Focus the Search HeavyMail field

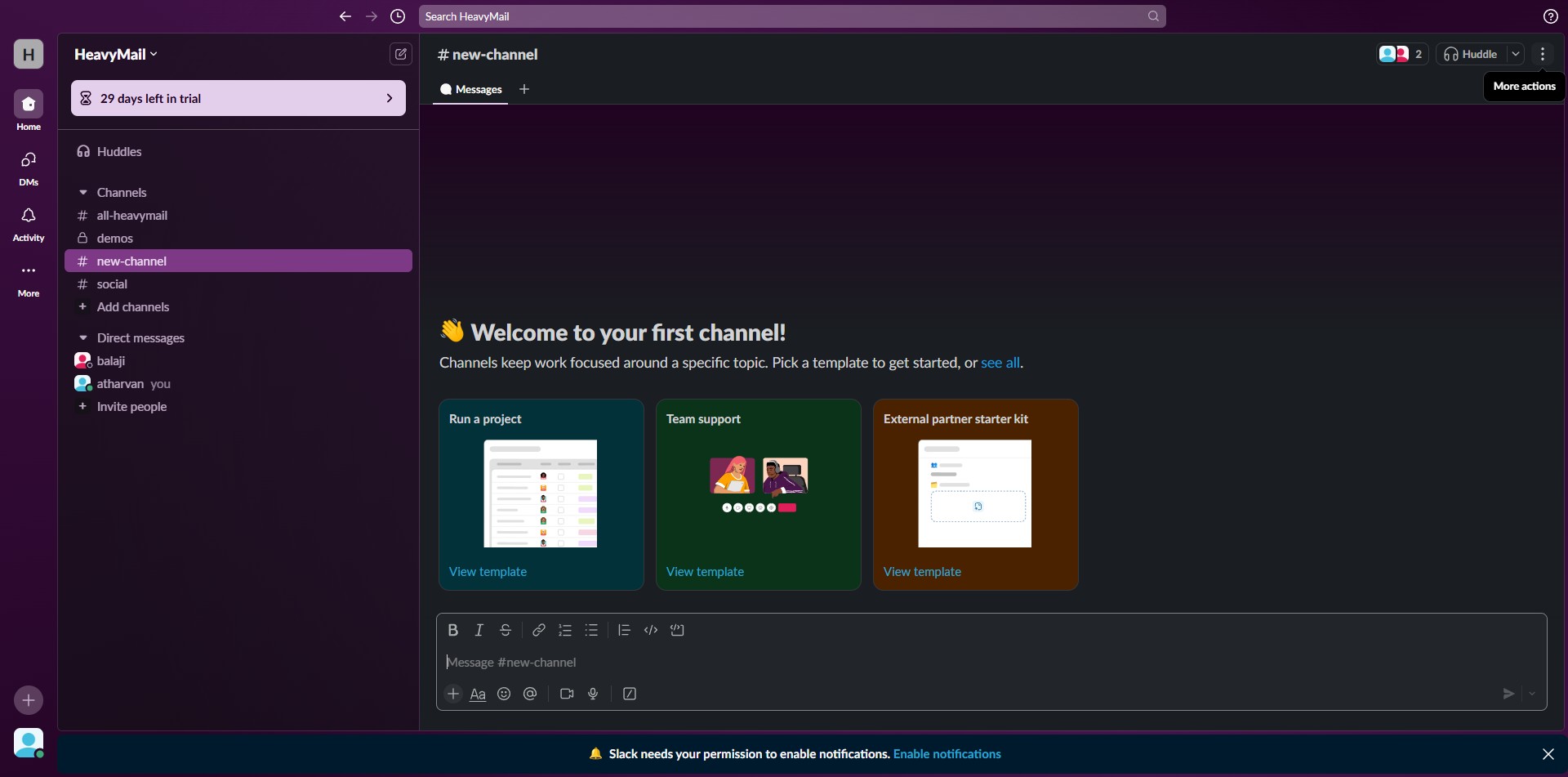pyautogui.click(x=792, y=16)
